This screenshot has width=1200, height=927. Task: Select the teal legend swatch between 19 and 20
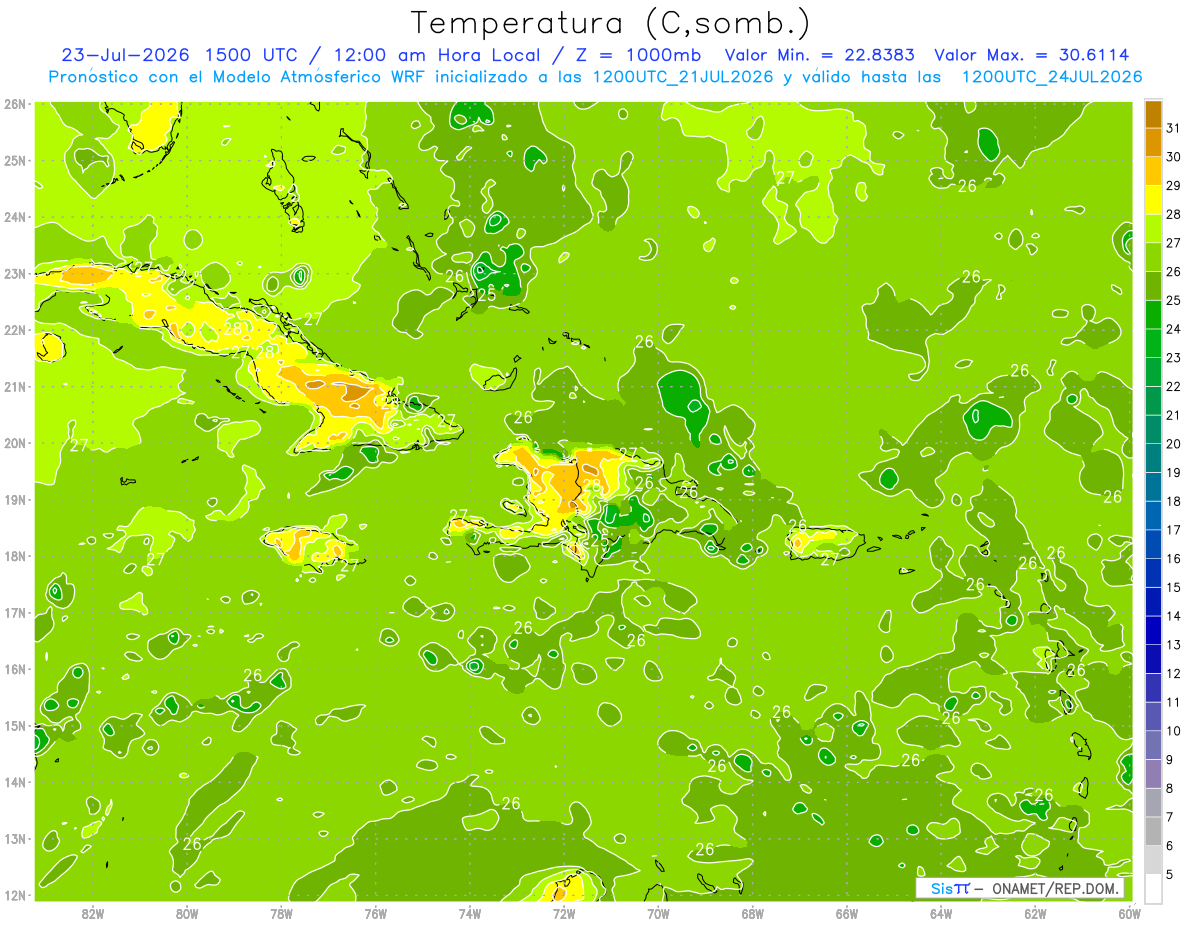click(x=1153, y=458)
